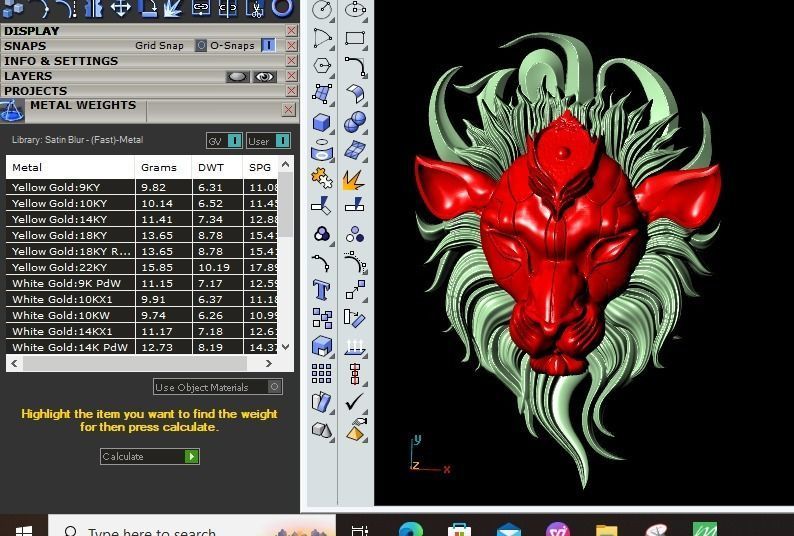Click the orange Explode icon
The width and height of the screenshot is (794, 536).
354,180
